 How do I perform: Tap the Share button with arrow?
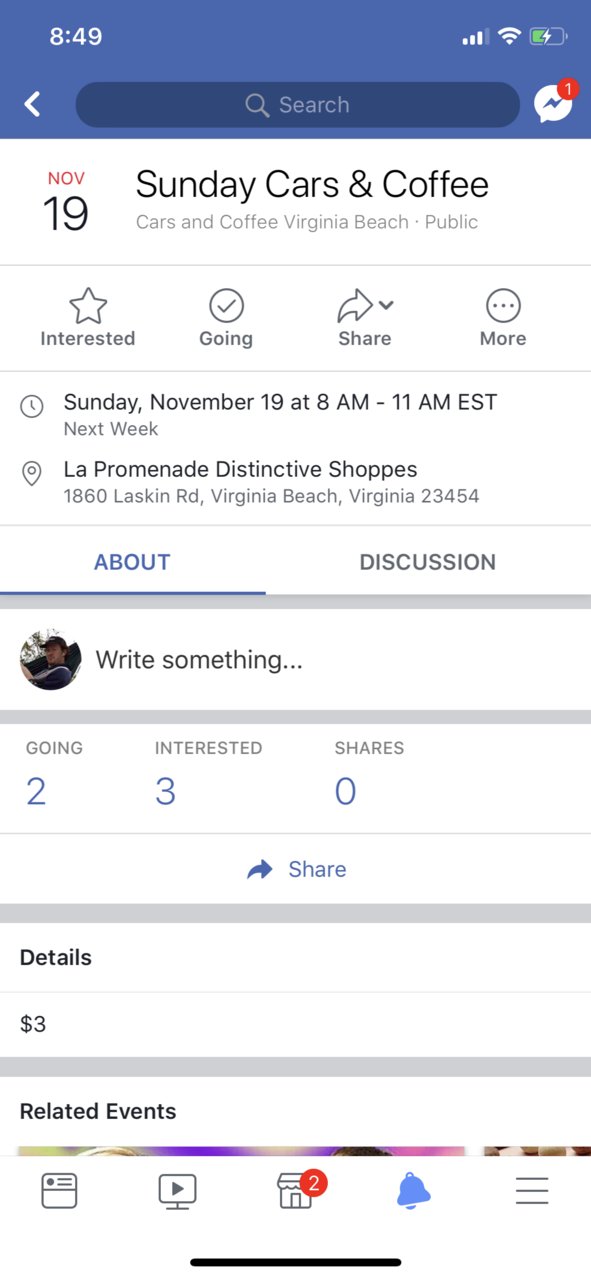296,869
